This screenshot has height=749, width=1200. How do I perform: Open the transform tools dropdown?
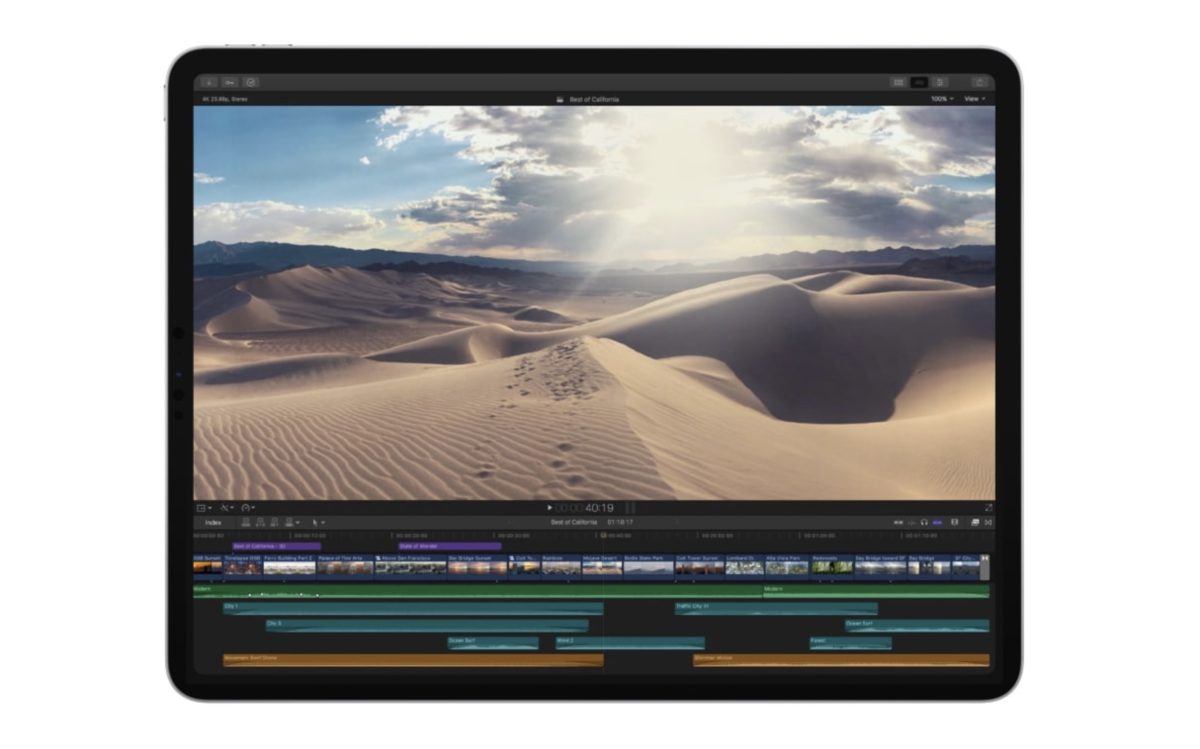click(x=204, y=508)
